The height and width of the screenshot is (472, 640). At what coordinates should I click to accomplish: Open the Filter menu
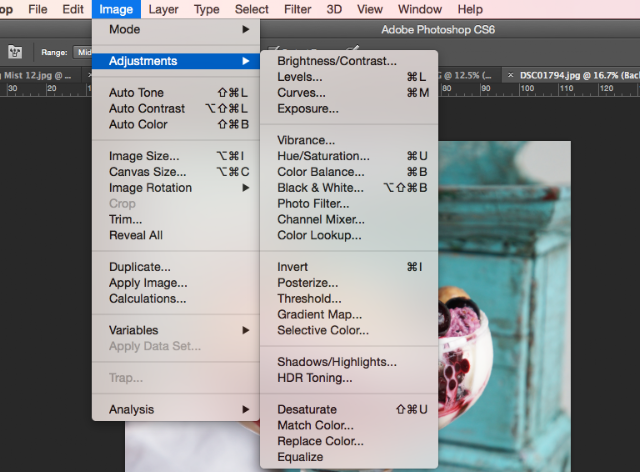coord(298,9)
